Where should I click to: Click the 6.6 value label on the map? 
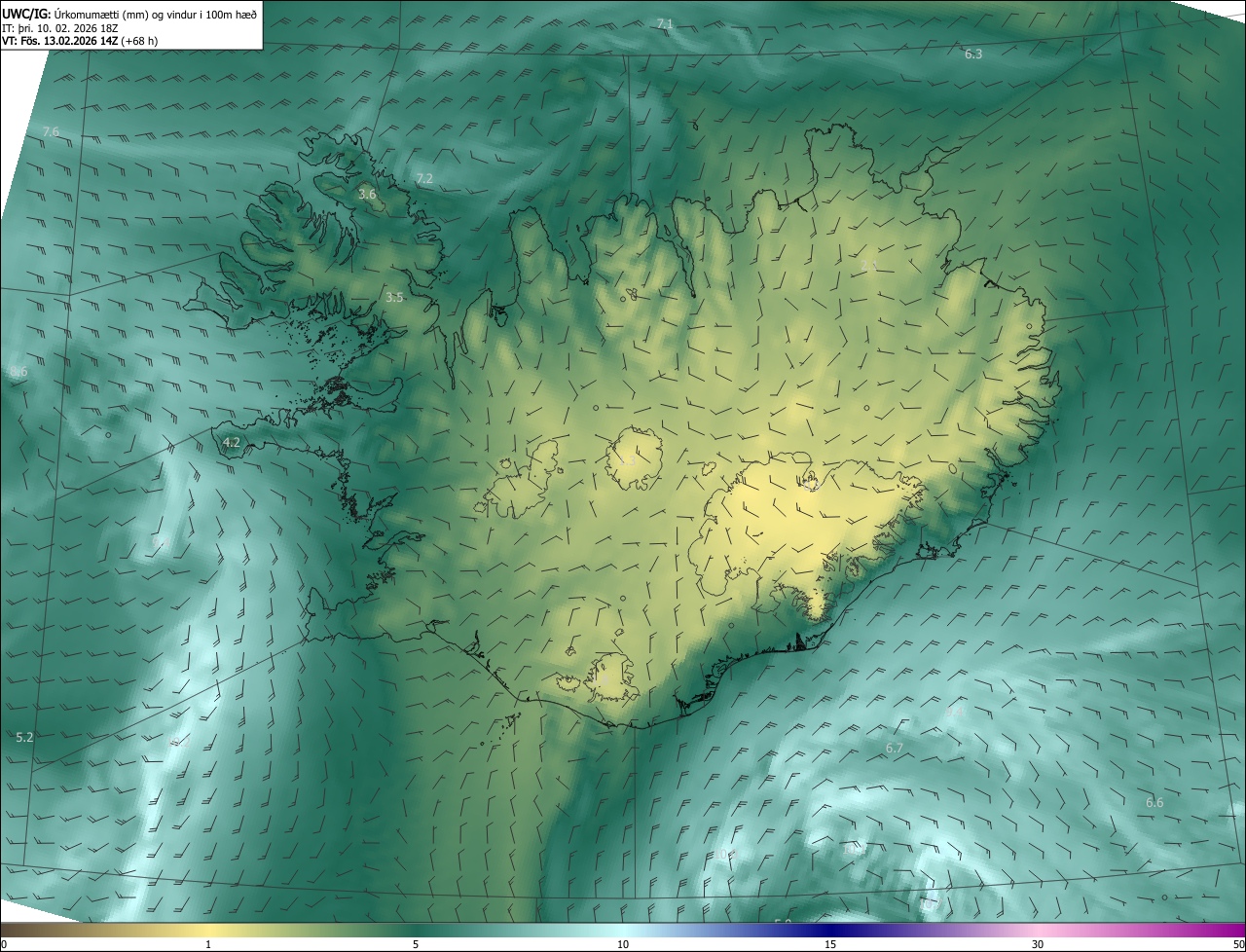pos(1154,803)
